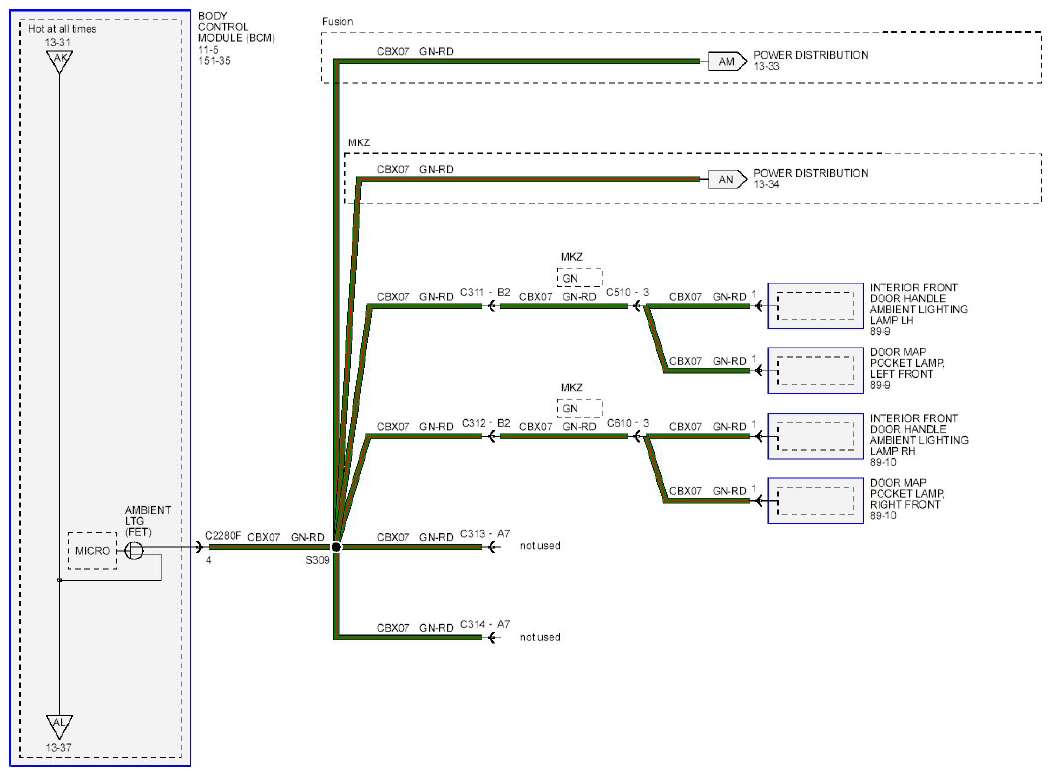
Task: Click connector symbol beside C510 - 3
Action: [637, 306]
